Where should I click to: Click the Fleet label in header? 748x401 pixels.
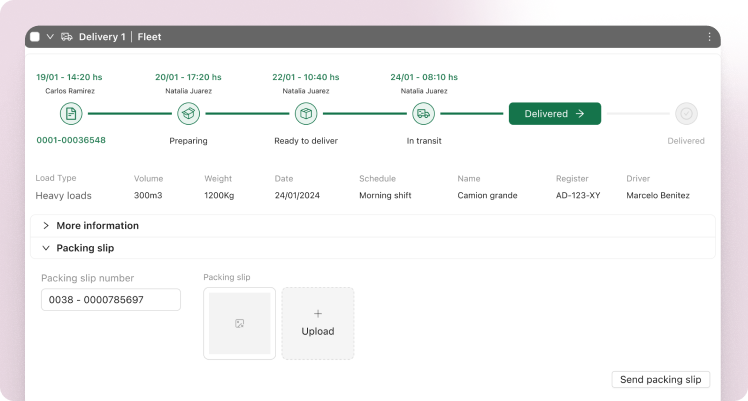[149, 37]
